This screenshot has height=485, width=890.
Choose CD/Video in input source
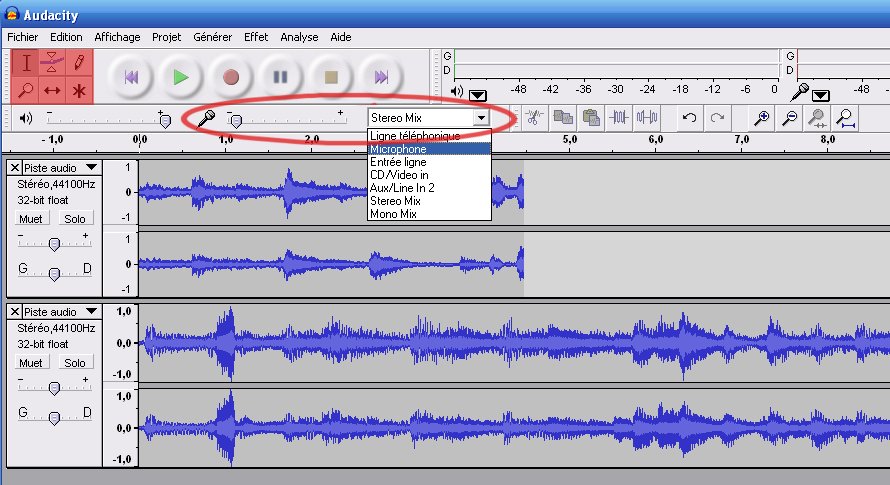tap(429, 175)
